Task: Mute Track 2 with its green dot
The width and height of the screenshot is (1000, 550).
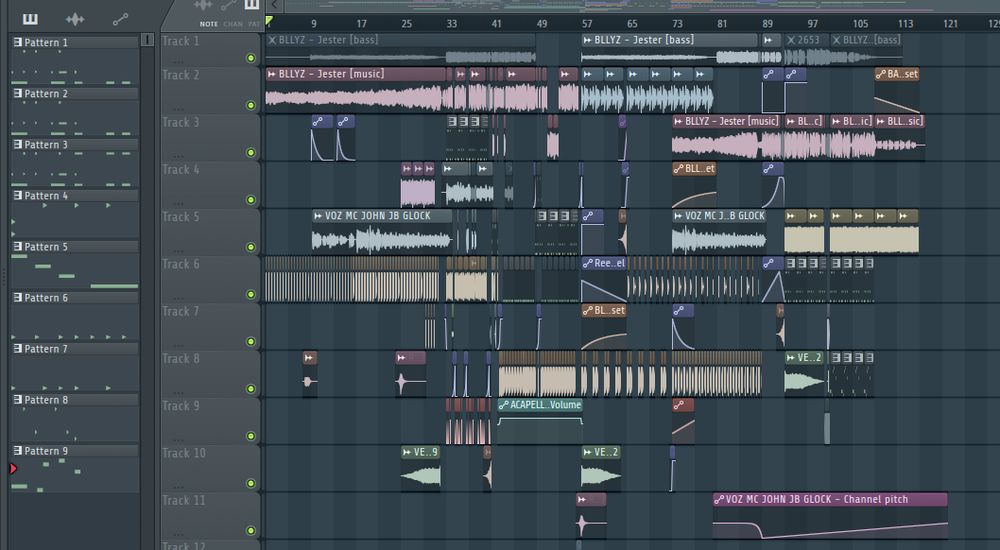Action: (251, 105)
